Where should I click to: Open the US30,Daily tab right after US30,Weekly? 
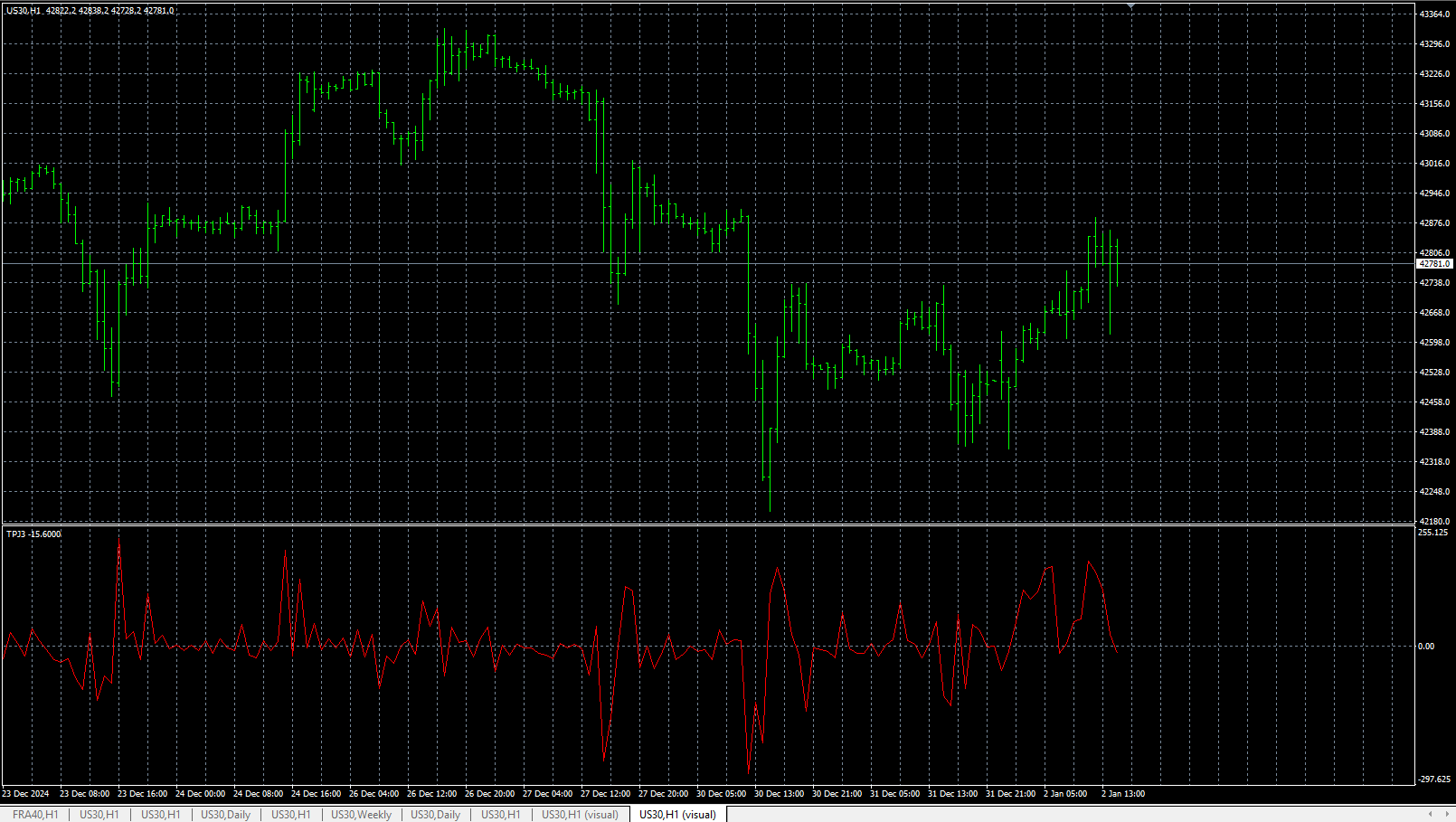coord(435,815)
